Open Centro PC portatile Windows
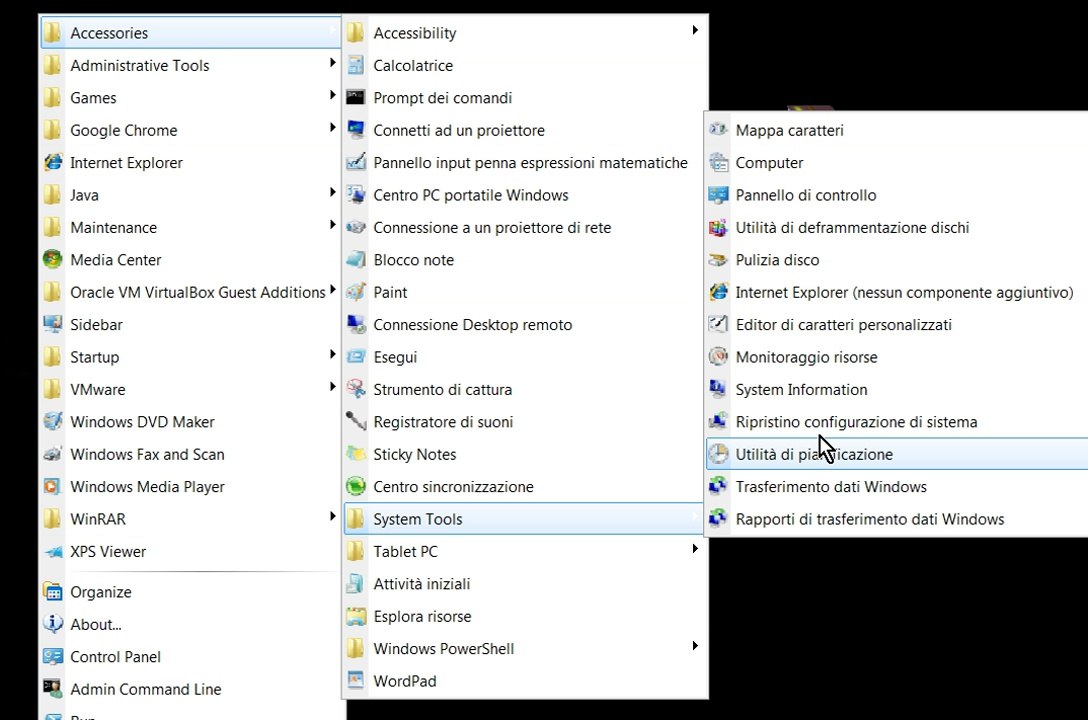This screenshot has height=720, width=1088. (525, 195)
